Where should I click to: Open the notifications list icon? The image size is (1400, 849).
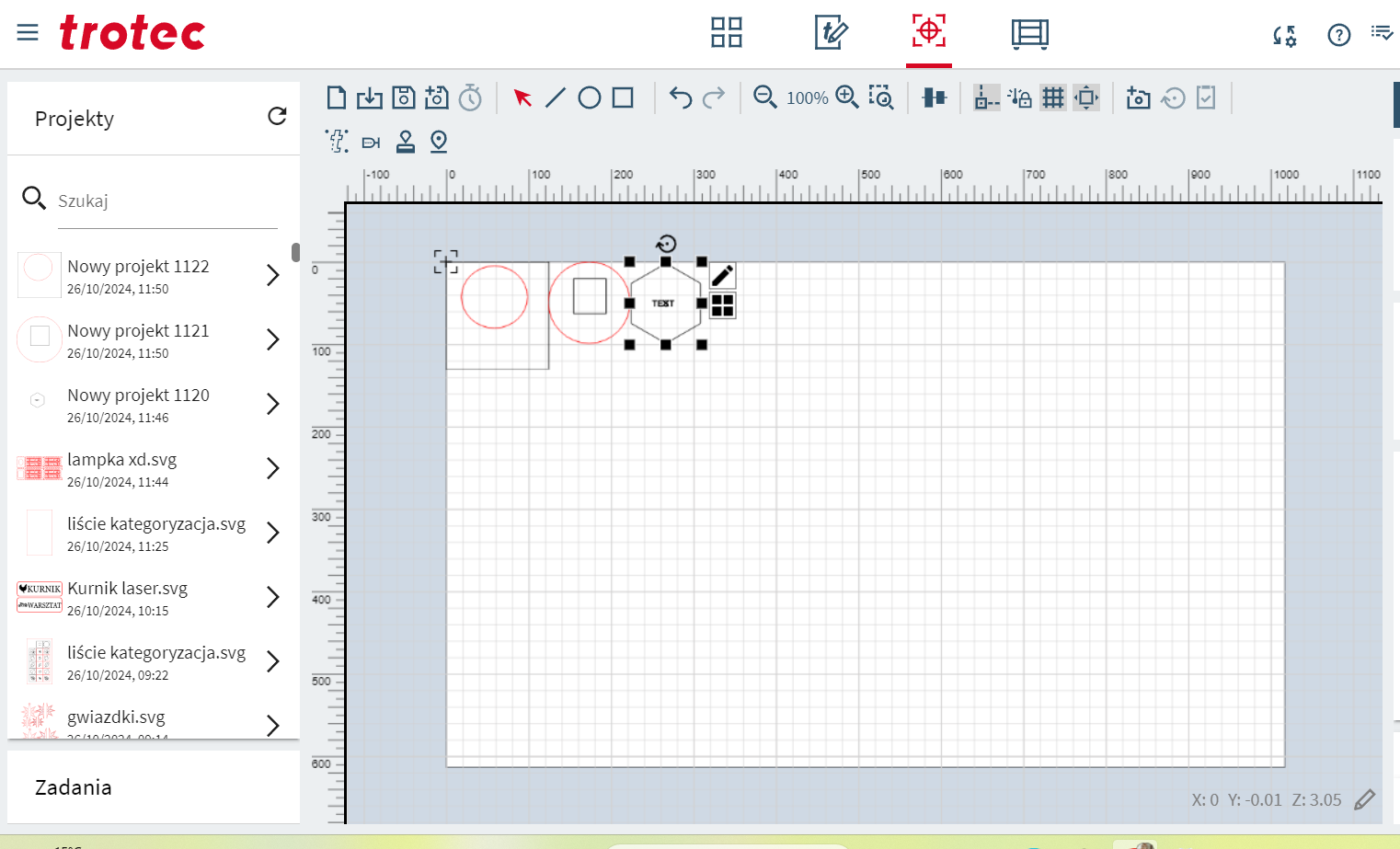[x=1382, y=33]
